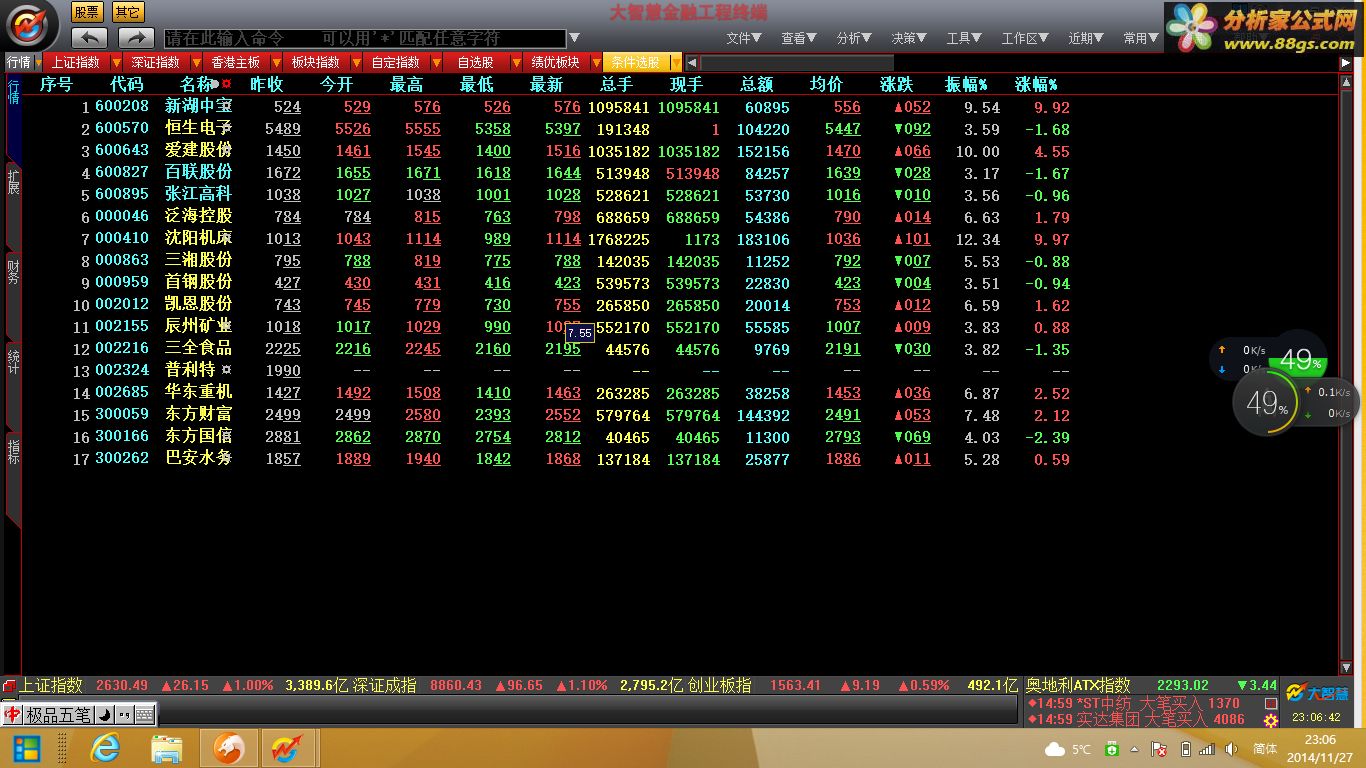Go back with the left arrow button
Image resolution: width=1366 pixels, height=768 pixels.
click(x=89, y=38)
